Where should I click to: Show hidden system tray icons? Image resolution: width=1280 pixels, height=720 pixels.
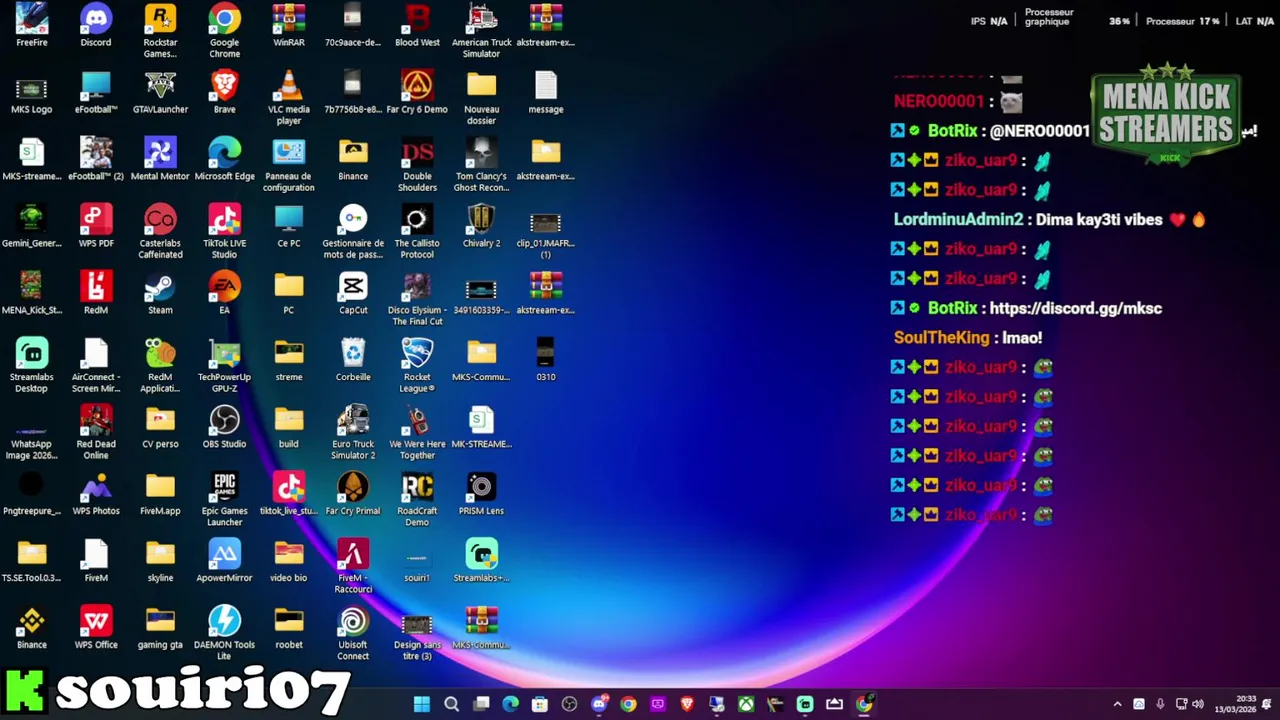click(x=1117, y=704)
